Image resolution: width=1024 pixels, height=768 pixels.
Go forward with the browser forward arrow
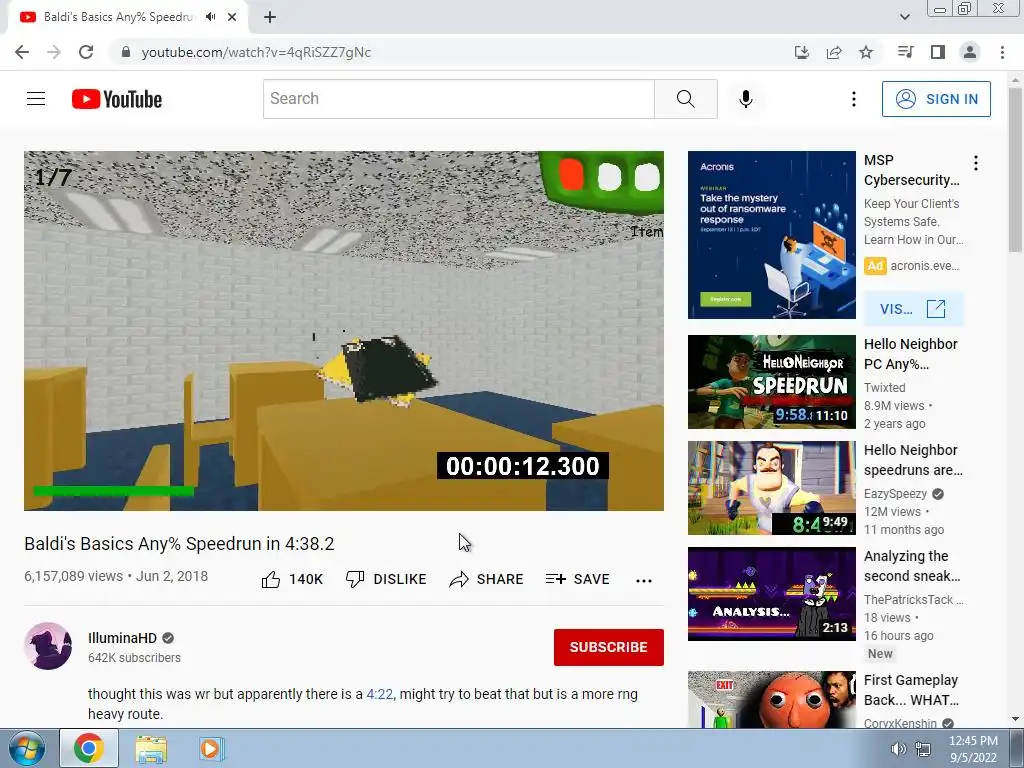[54, 52]
